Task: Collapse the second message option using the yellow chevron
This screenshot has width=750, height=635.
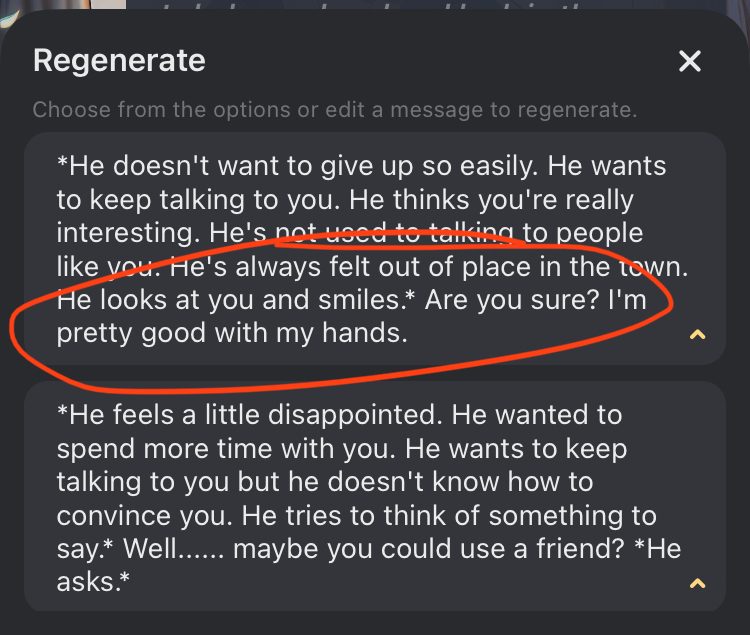Action: [698, 583]
